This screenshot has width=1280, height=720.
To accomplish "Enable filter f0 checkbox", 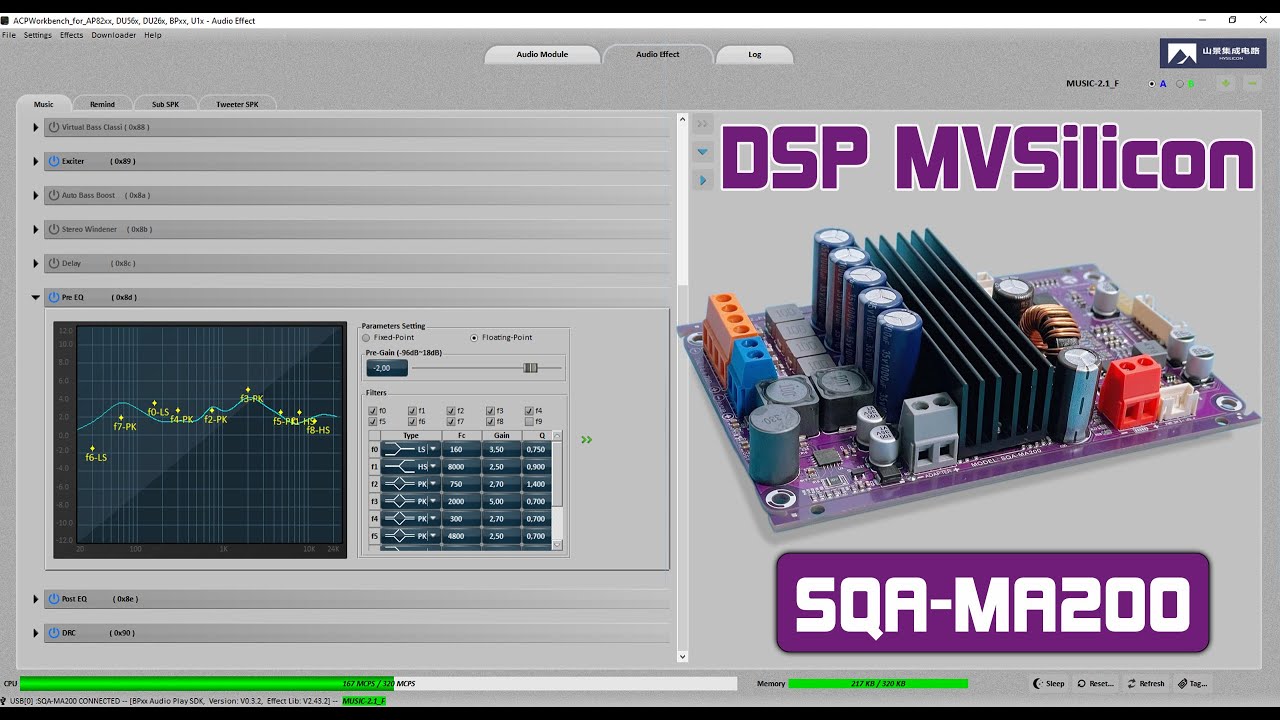I will pos(373,411).
